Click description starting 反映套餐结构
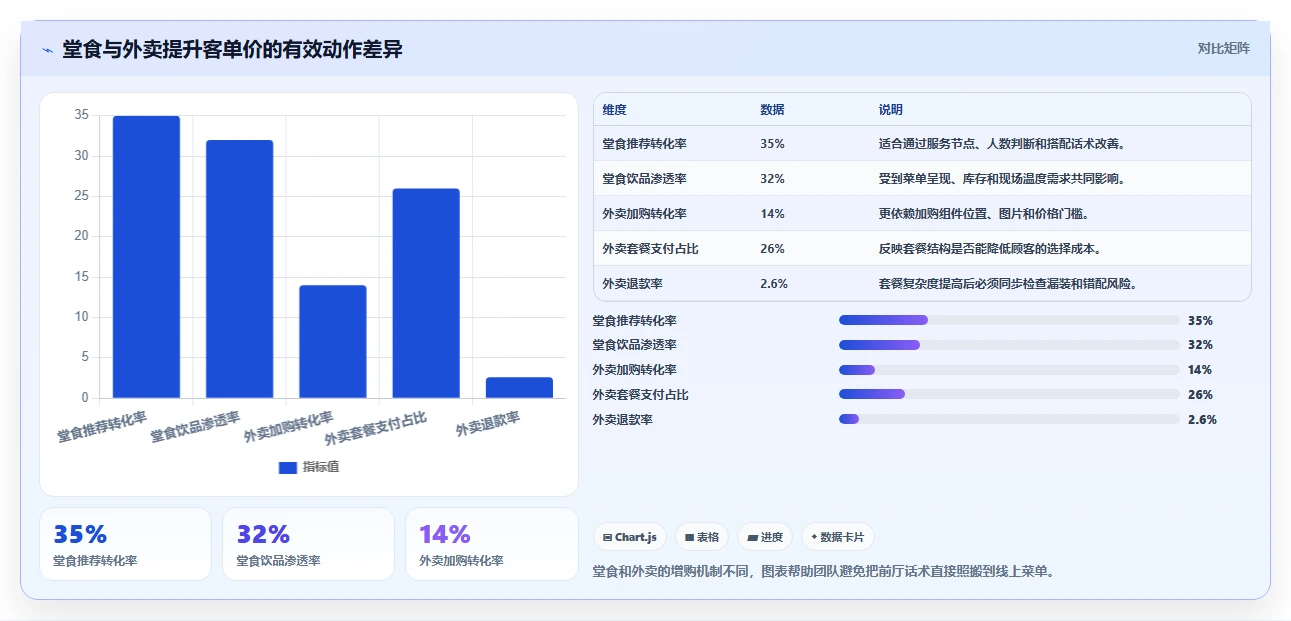This screenshot has width=1291, height=621. (x=990, y=249)
